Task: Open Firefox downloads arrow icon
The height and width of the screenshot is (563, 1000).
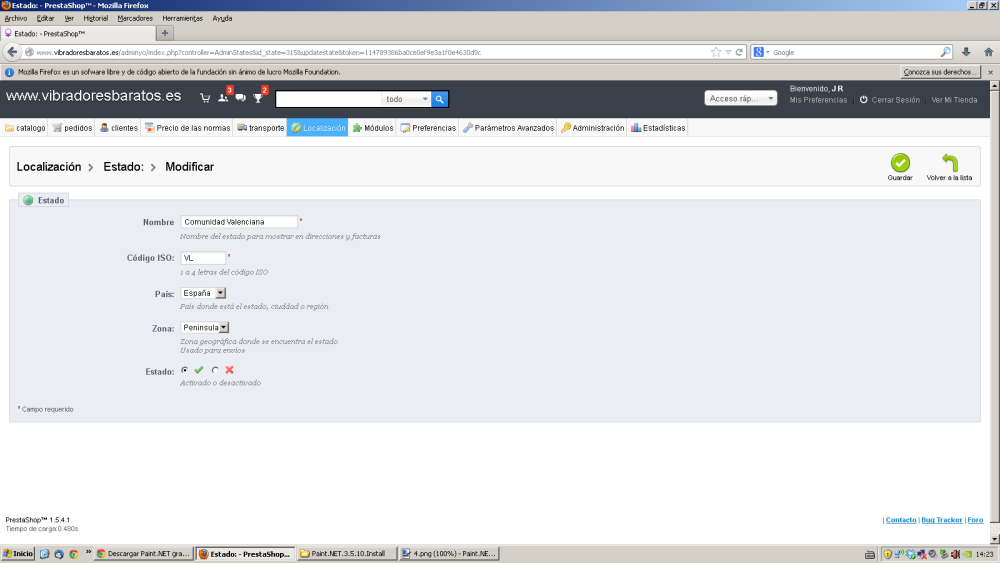Action: [x=966, y=52]
